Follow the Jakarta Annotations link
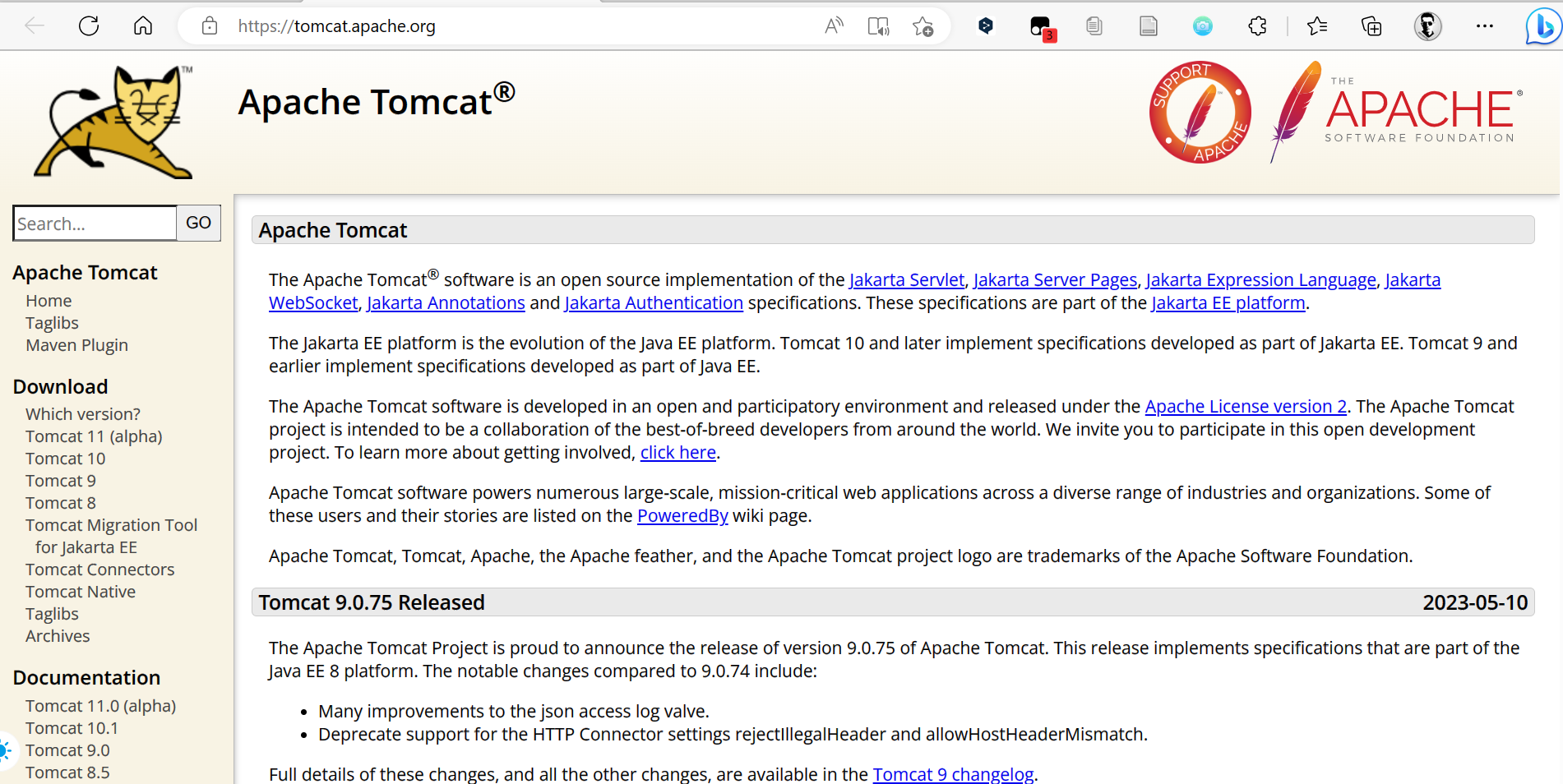The width and height of the screenshot is (1563, 784). [x=446, y=303]
